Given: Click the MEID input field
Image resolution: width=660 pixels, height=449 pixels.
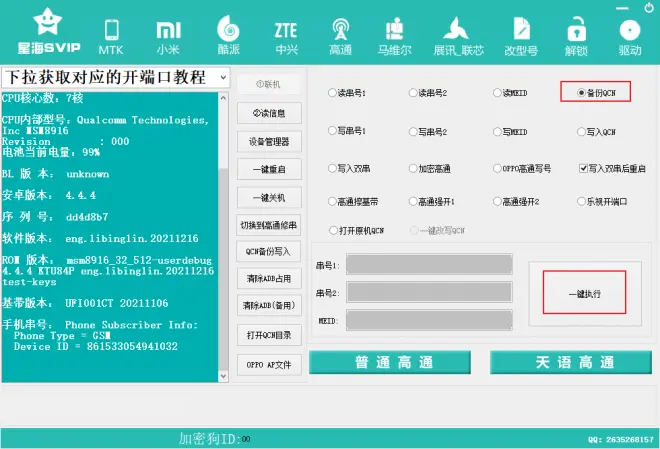Looking at the screenshot, I should [x=429, y=320].
